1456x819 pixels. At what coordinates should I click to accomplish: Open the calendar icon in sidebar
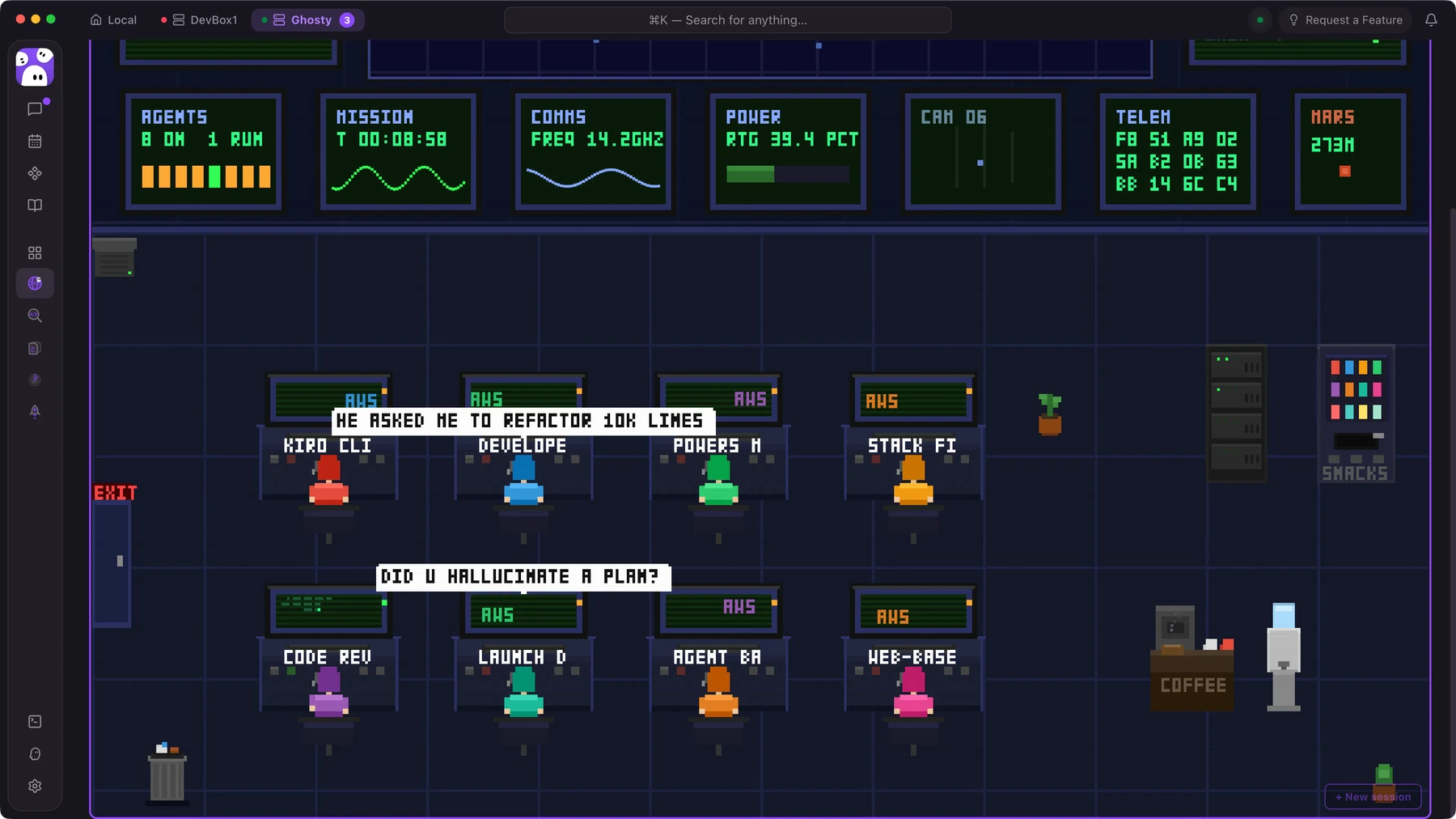pyautogui.click(x=35, y=141)
